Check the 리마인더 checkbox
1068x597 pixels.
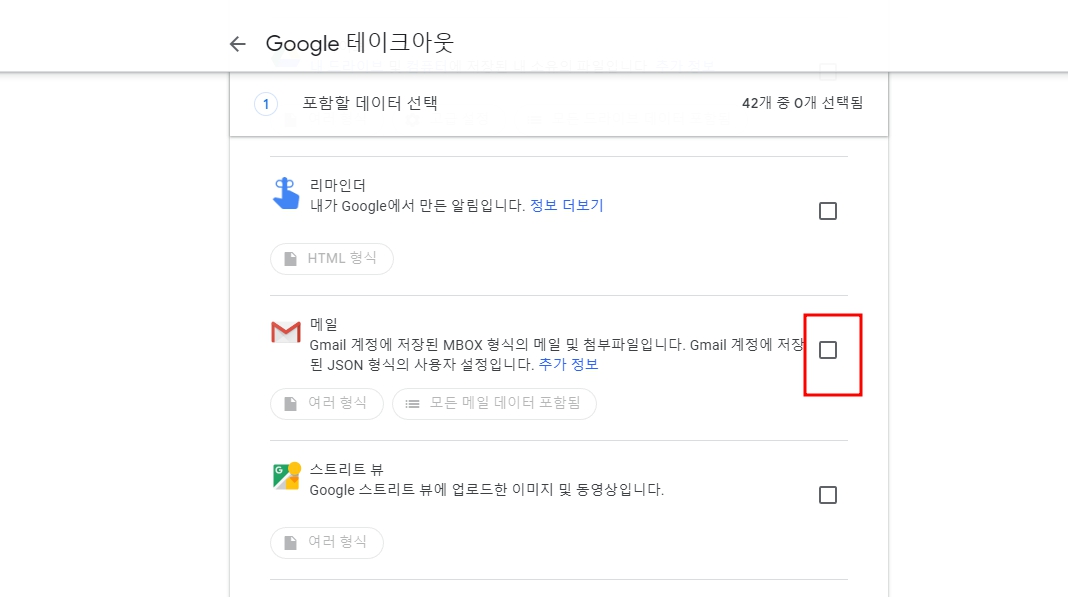[x=828, y=211]
